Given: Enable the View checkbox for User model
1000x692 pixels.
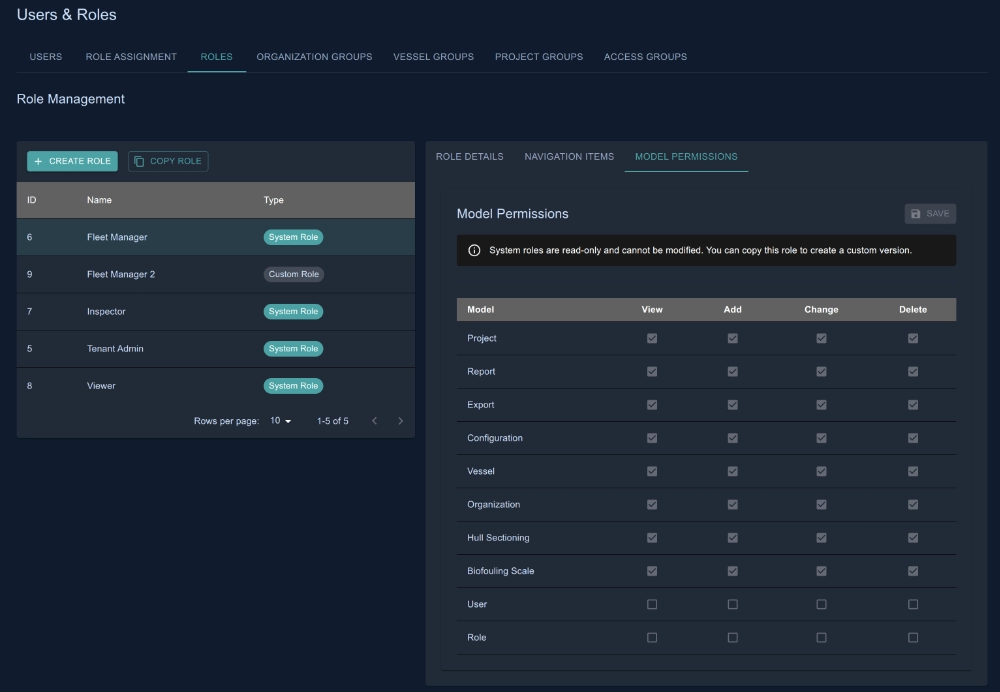Looking at the screenshot, I should [652, 604].
